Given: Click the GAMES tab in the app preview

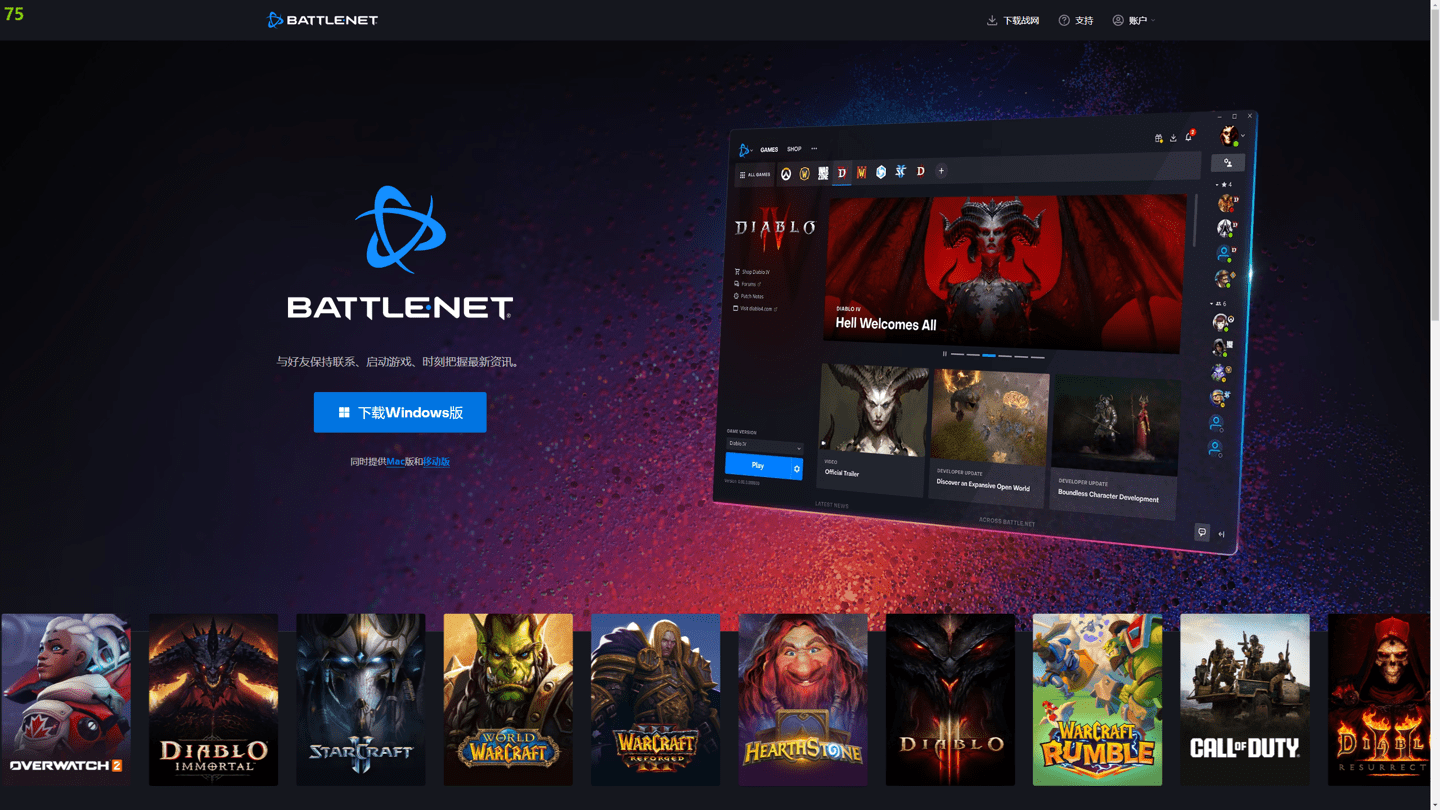Looking at the screenshot, I should 769,150.
